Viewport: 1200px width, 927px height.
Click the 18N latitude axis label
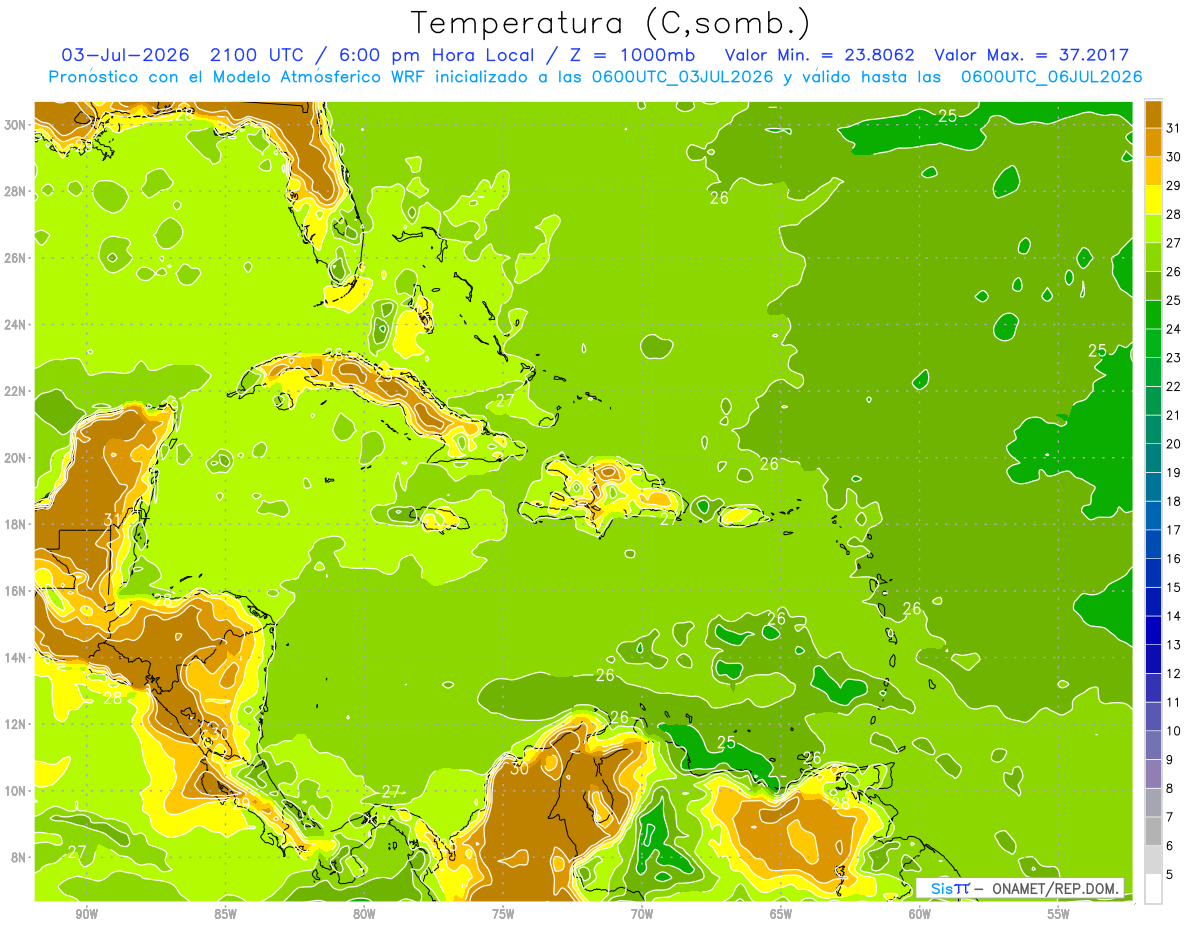tap(15, 524)
